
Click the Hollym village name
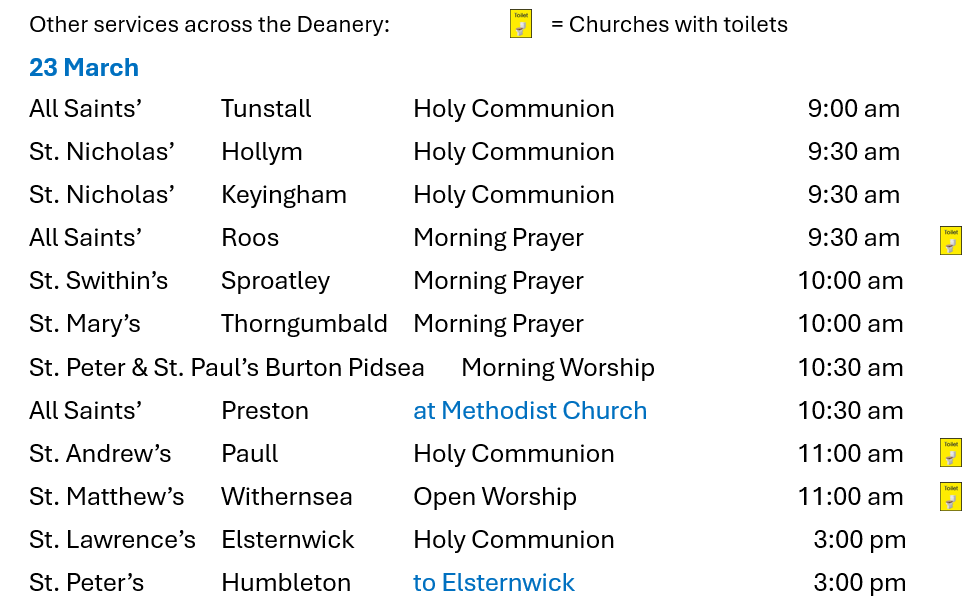click(262, 152)
